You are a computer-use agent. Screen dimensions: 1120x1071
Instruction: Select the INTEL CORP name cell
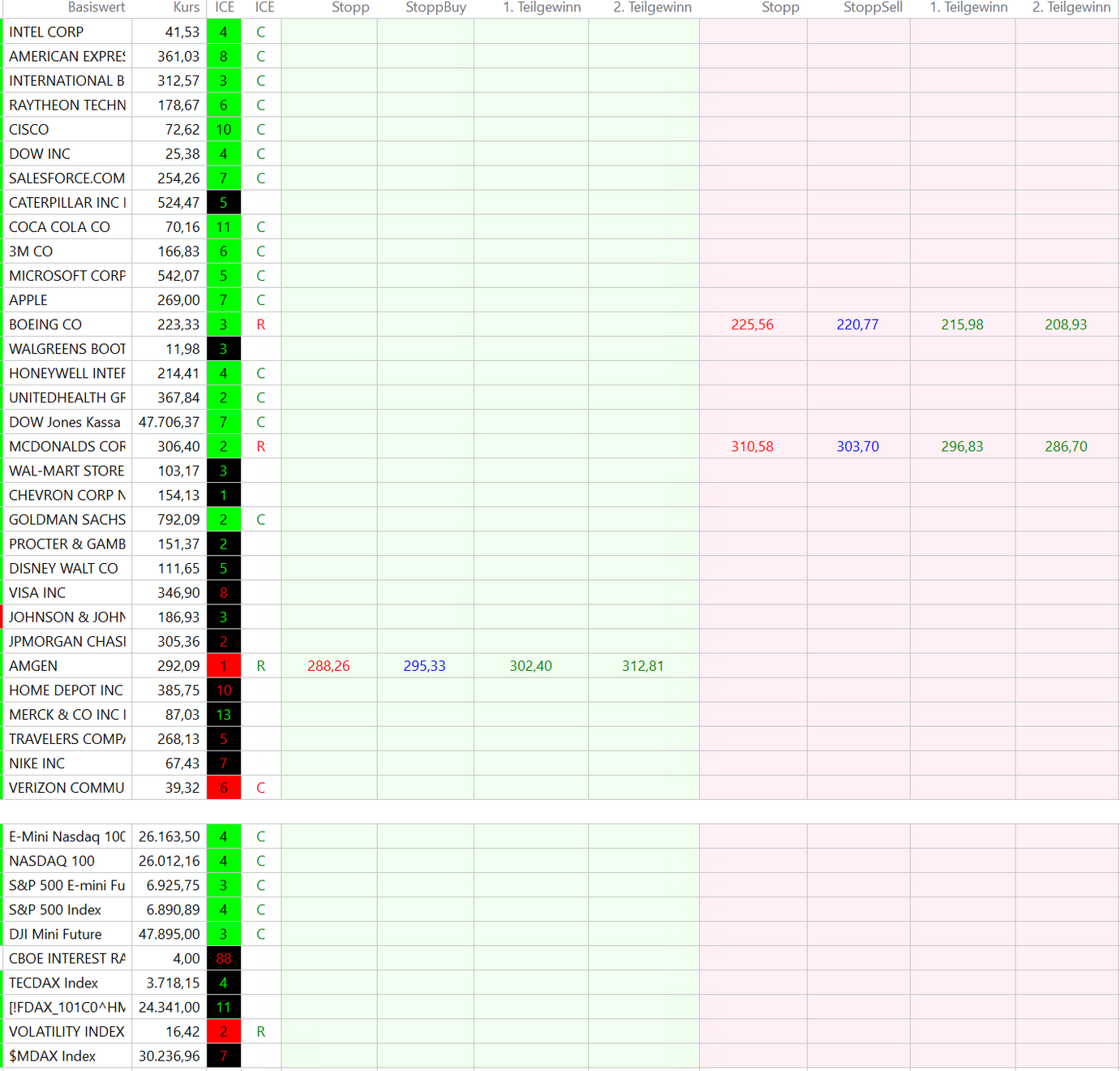67,32
